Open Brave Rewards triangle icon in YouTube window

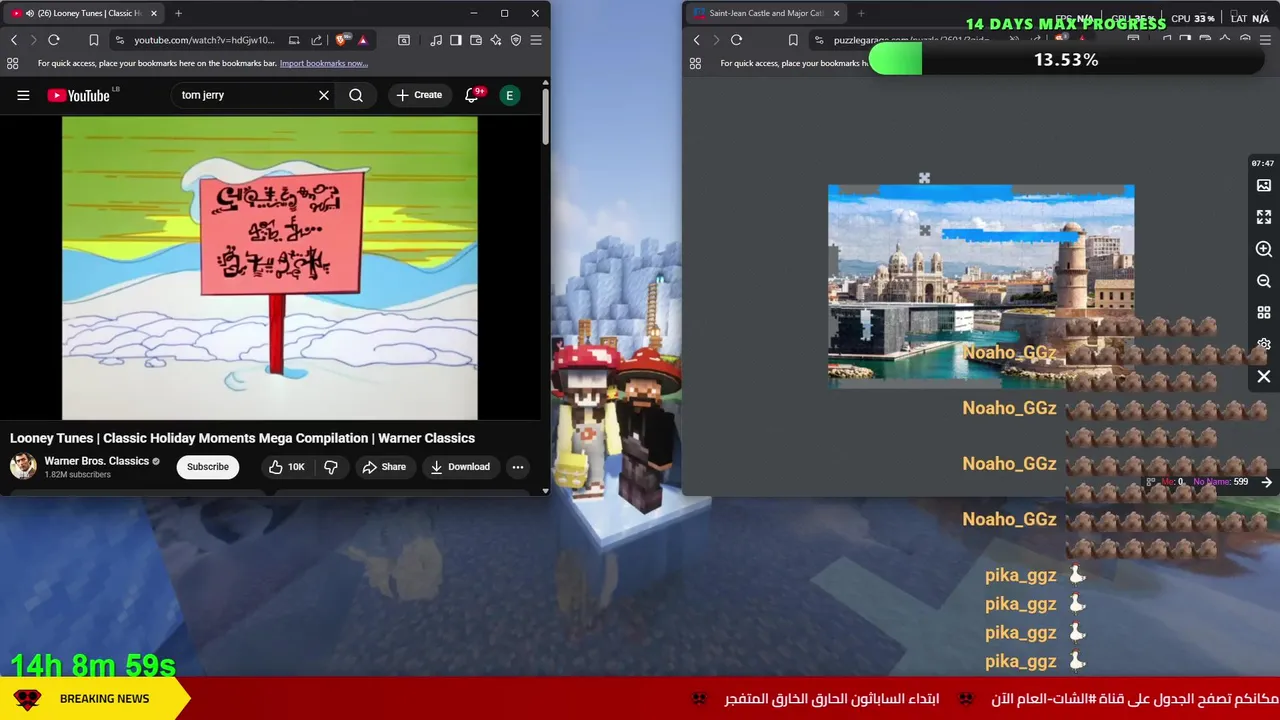(363, 40)
